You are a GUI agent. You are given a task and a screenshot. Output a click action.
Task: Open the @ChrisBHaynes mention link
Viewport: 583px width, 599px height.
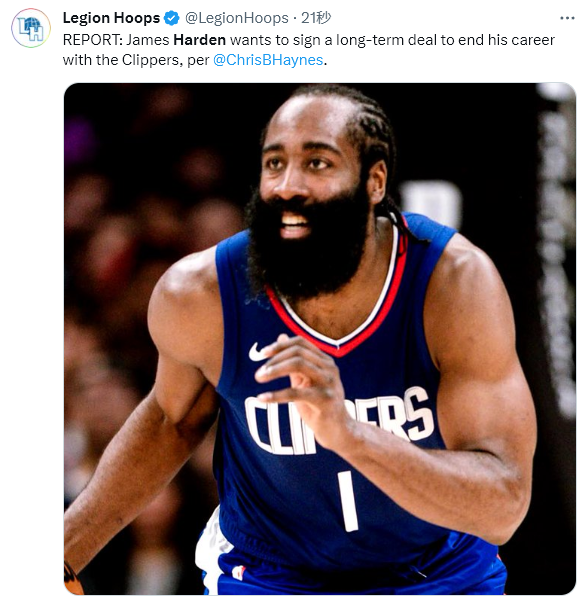click(268, 60)
